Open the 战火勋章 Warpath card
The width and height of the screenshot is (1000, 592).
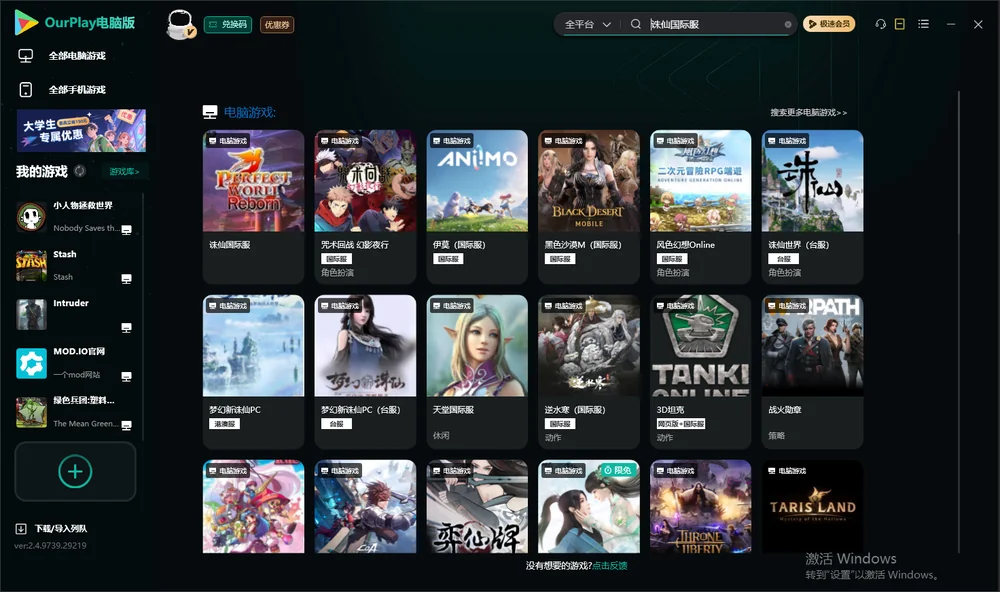(812, 372)
